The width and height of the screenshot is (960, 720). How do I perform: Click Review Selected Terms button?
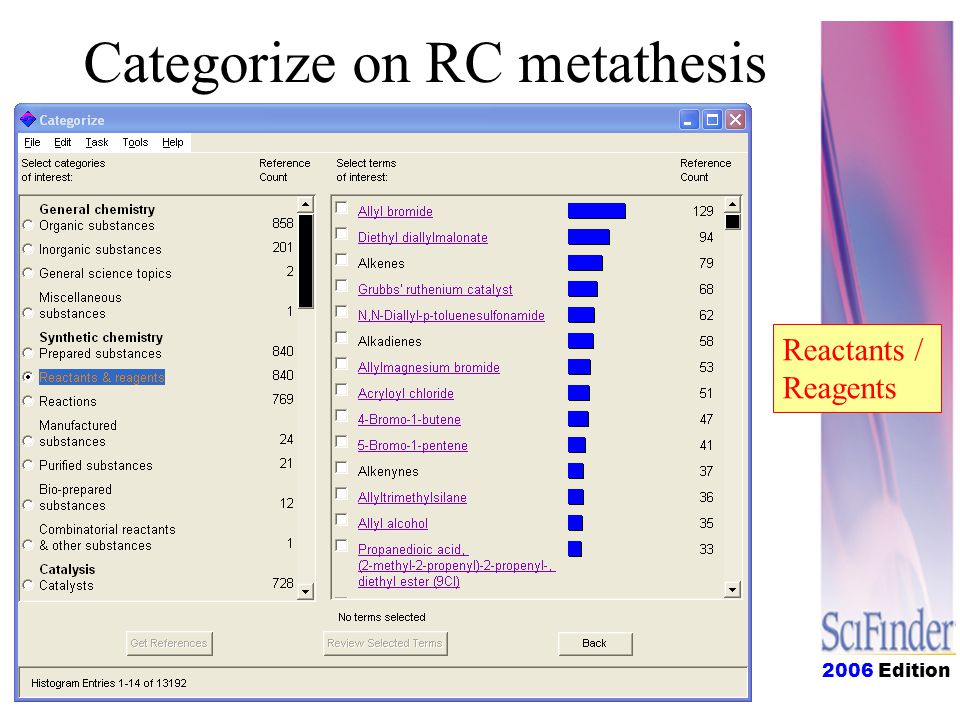(x=385, y=643)
